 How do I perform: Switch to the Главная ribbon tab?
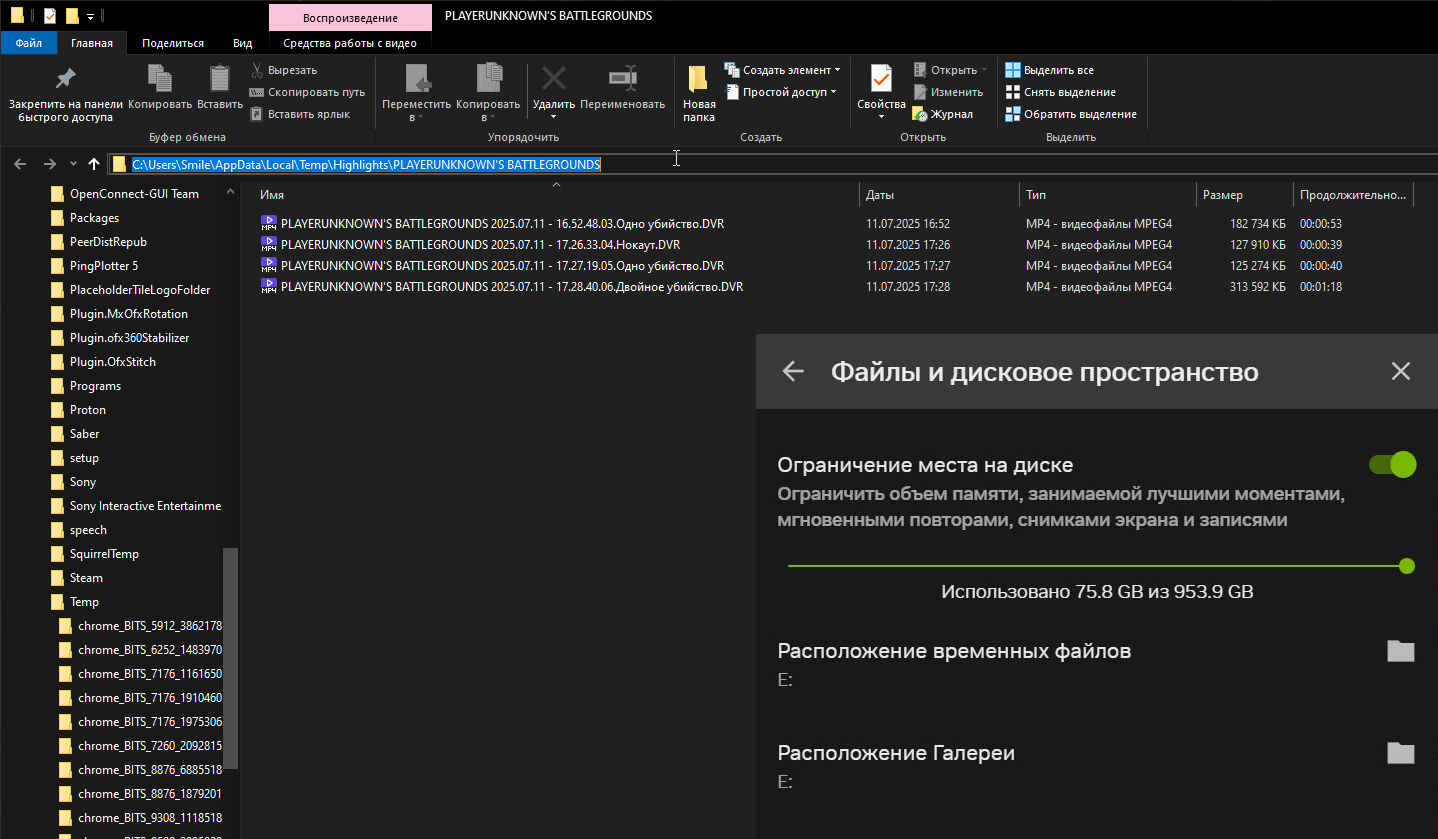pyautogui.click(x=92, y=43)
